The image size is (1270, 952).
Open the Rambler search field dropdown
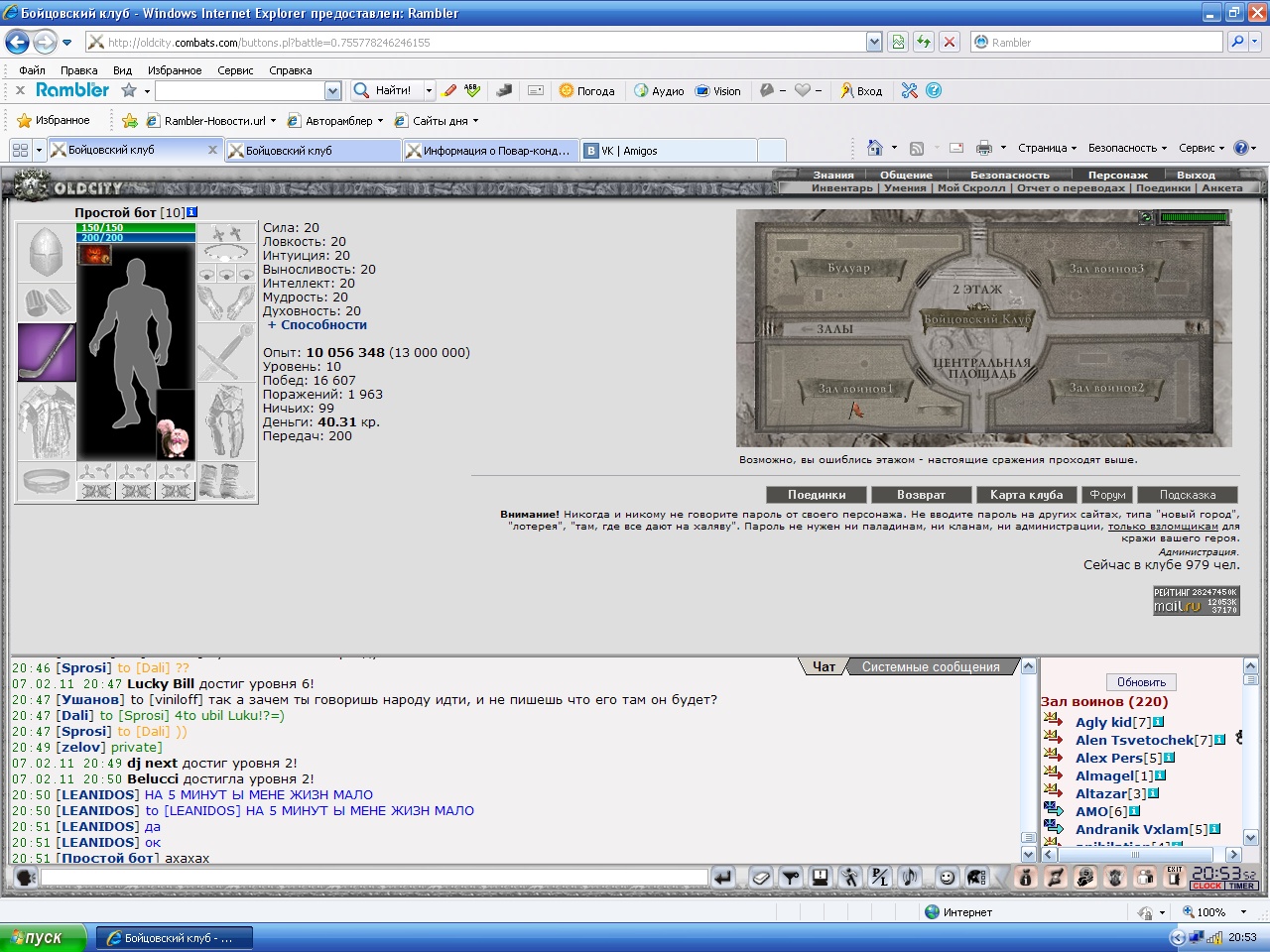coord(332,90)
